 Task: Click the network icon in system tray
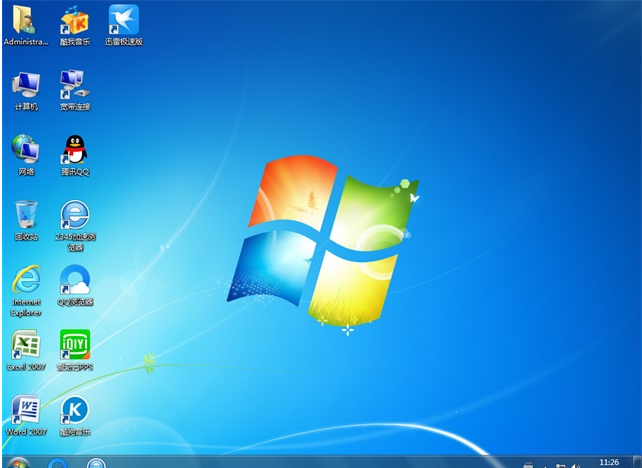point(560,466)
